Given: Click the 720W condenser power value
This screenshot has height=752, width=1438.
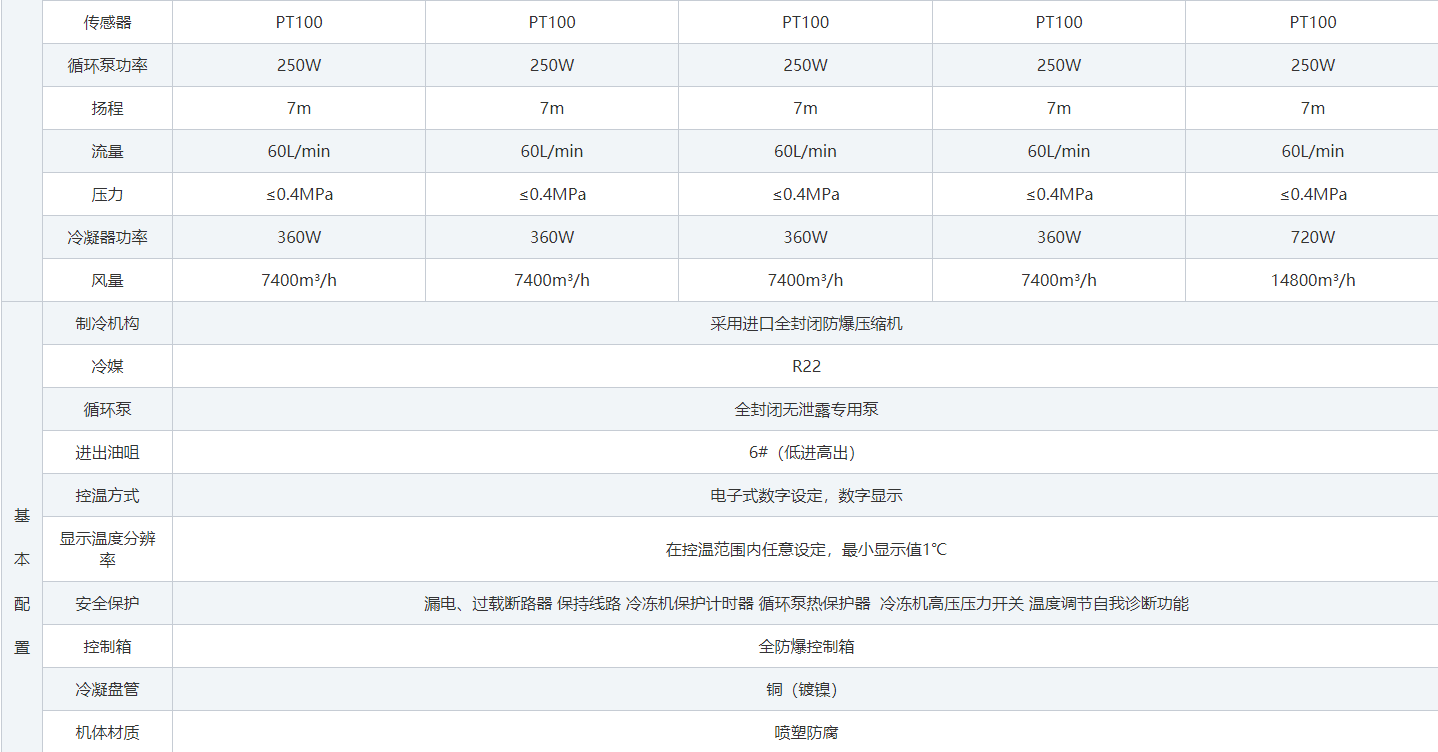Looking at the screenshot, I should pos(1312,237).
